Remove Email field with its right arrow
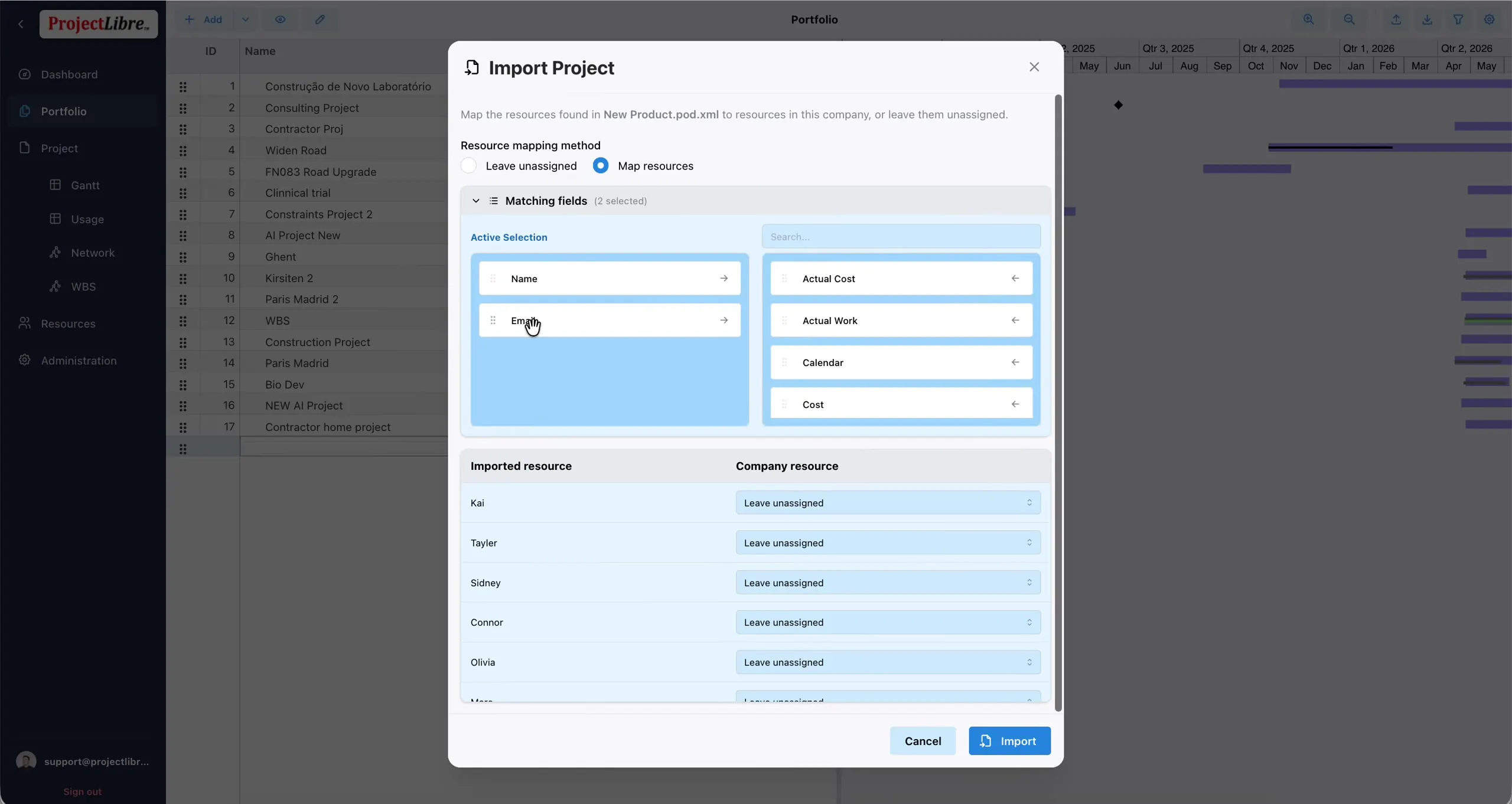The width and height of the screenshot is (1512, 804). click(724, 321)
